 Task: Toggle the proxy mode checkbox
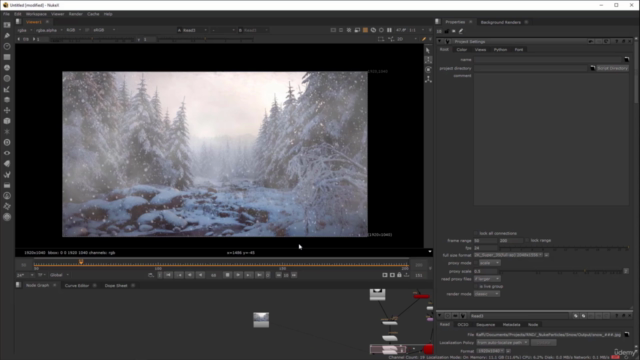[476, 263]
